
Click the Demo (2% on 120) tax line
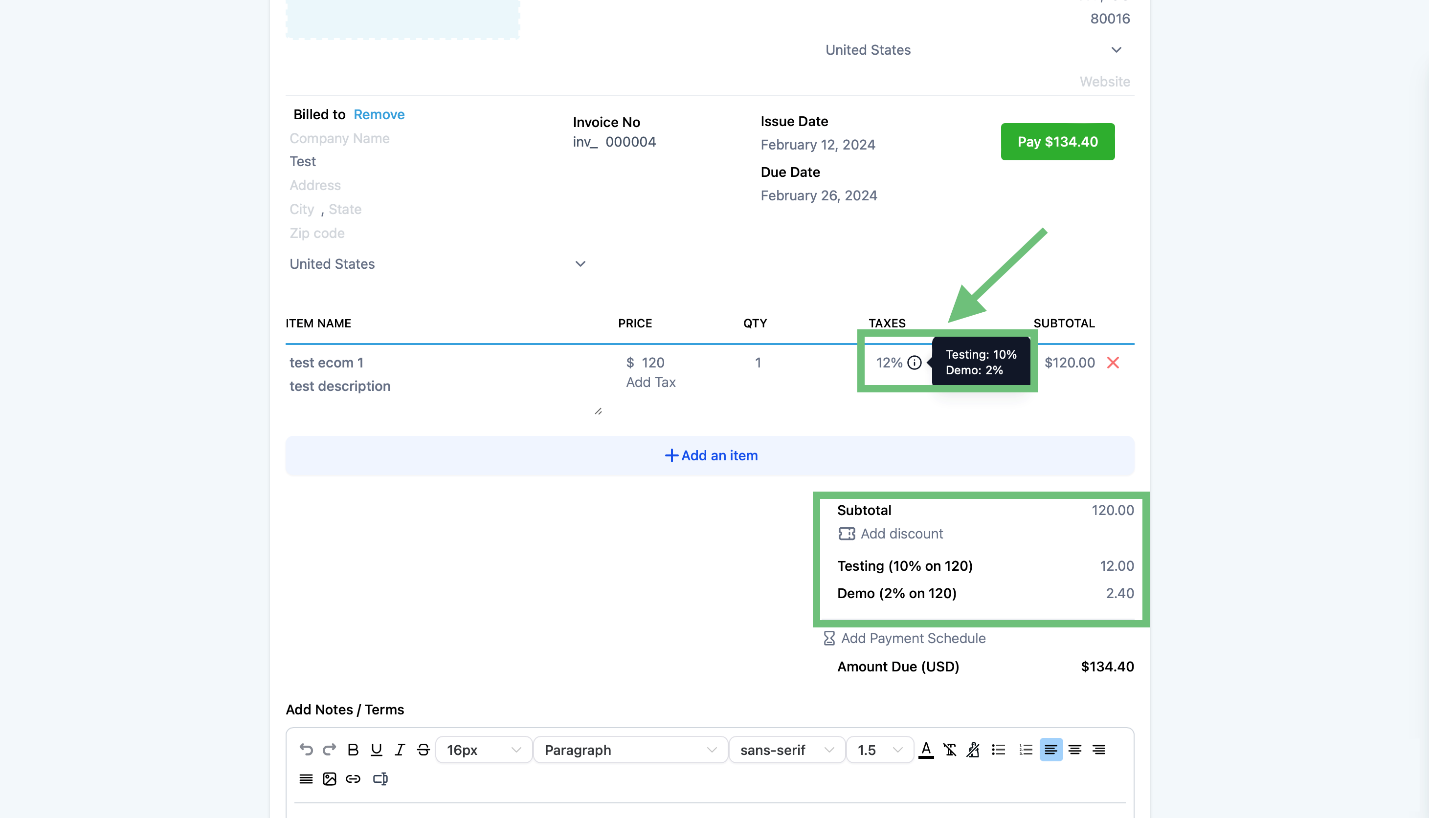[x=897, y=594]
